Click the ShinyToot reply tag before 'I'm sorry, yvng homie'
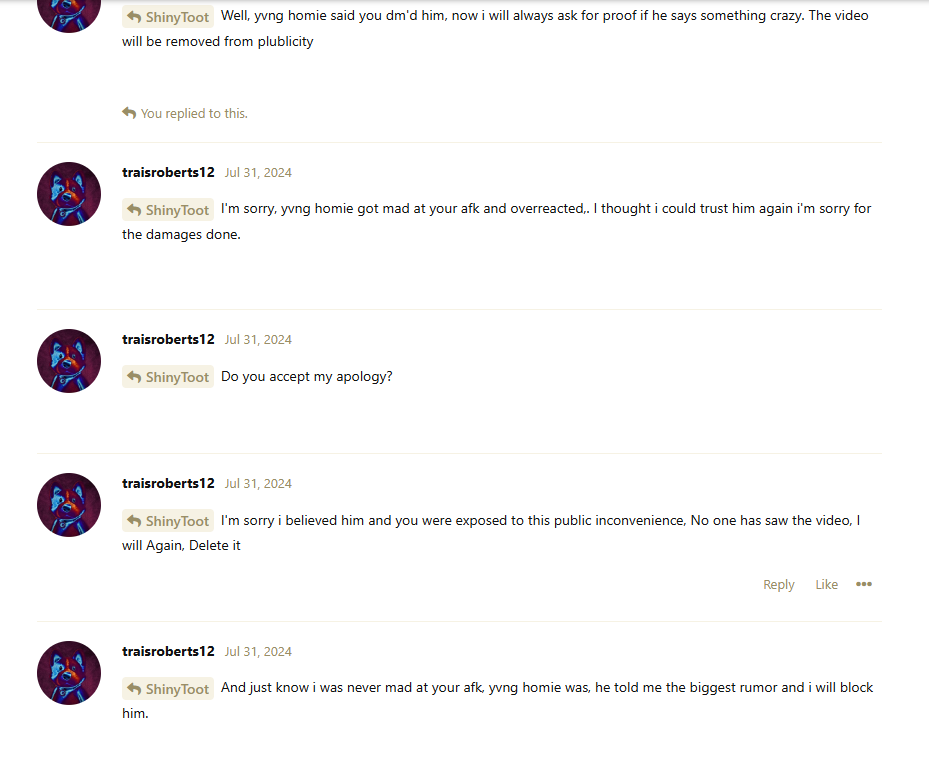 coord(168,210)
